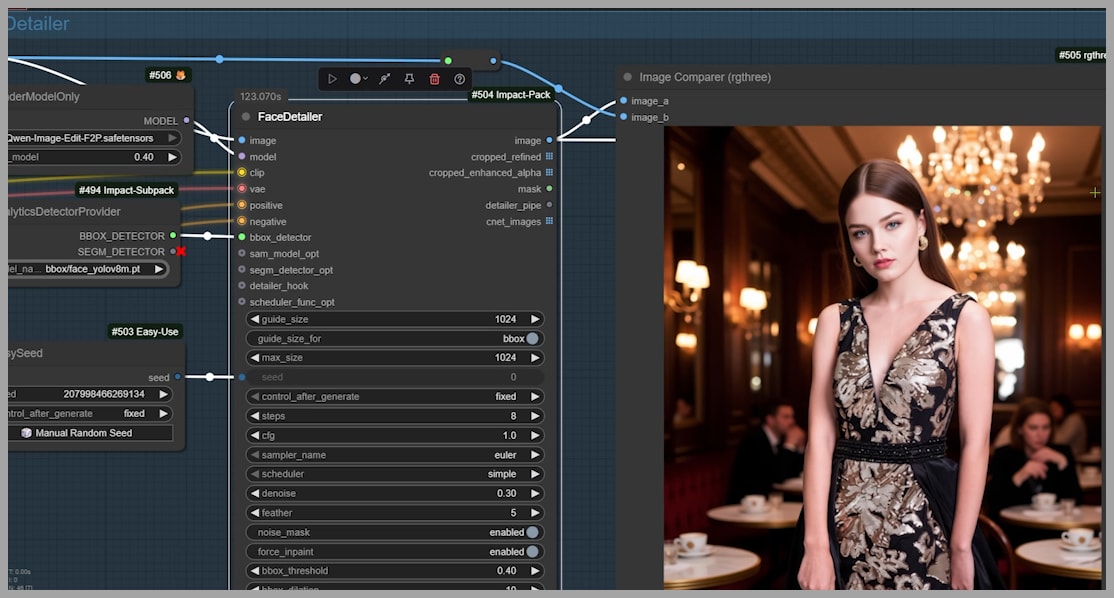
Task: Open the node color picker circle
Action: [355, 79]
